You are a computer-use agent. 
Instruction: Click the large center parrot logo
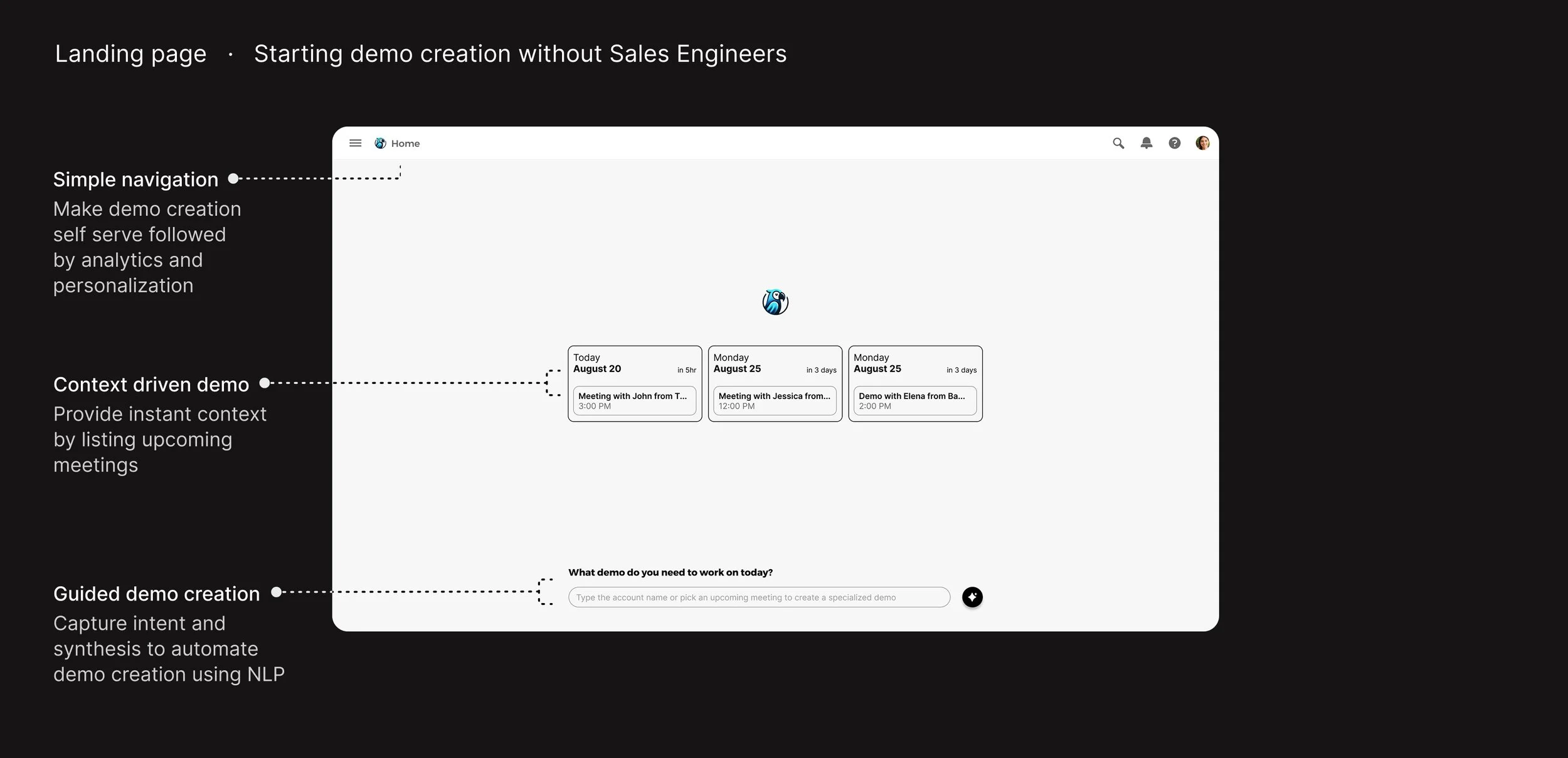(x=775, y=302)
